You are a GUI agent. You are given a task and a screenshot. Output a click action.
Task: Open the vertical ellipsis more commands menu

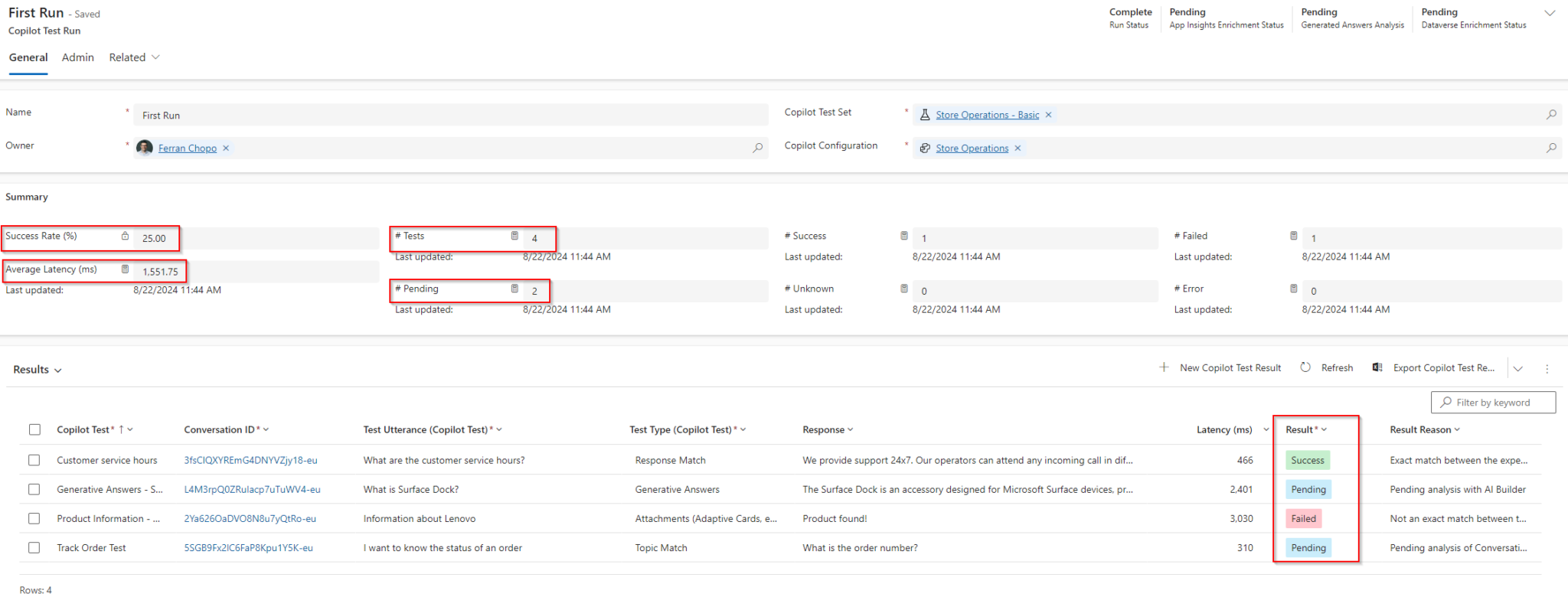click(x=1547, y=369)
